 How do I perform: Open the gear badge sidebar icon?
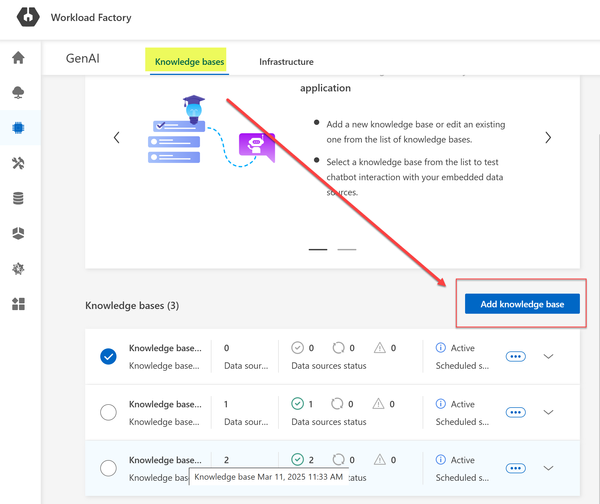(x=18, y=269)
